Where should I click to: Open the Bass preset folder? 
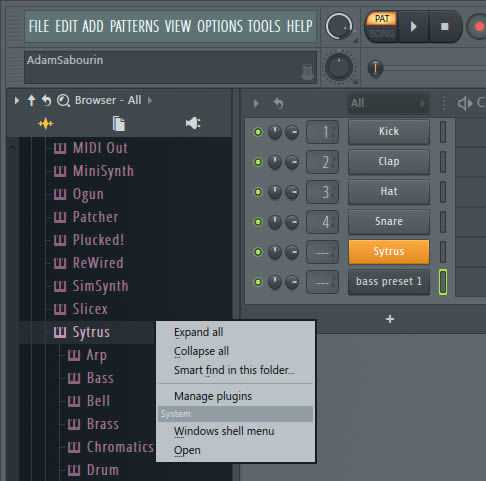pos(100,378)
